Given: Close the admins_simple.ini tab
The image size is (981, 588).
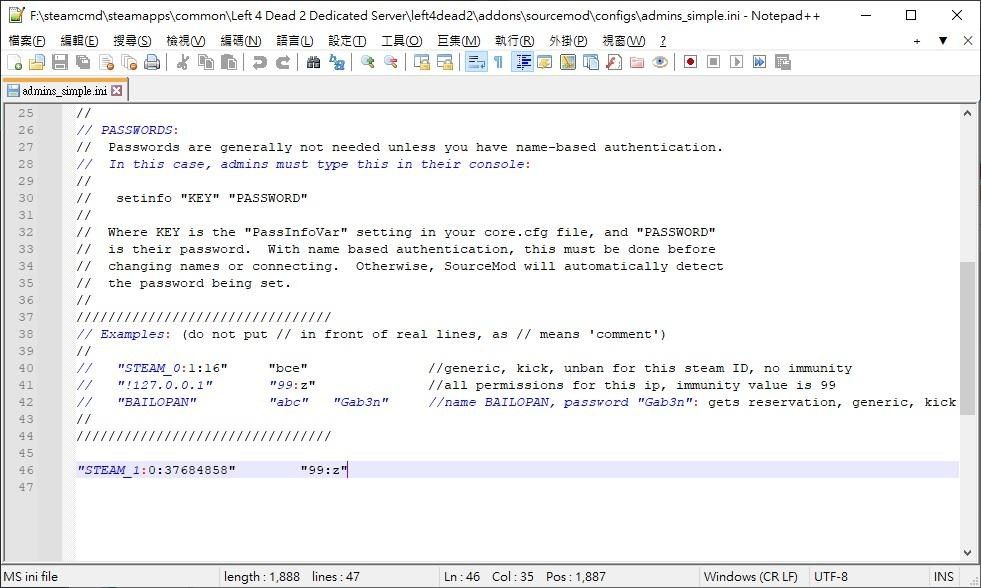Looking at the screenshot, I should 116,90.
